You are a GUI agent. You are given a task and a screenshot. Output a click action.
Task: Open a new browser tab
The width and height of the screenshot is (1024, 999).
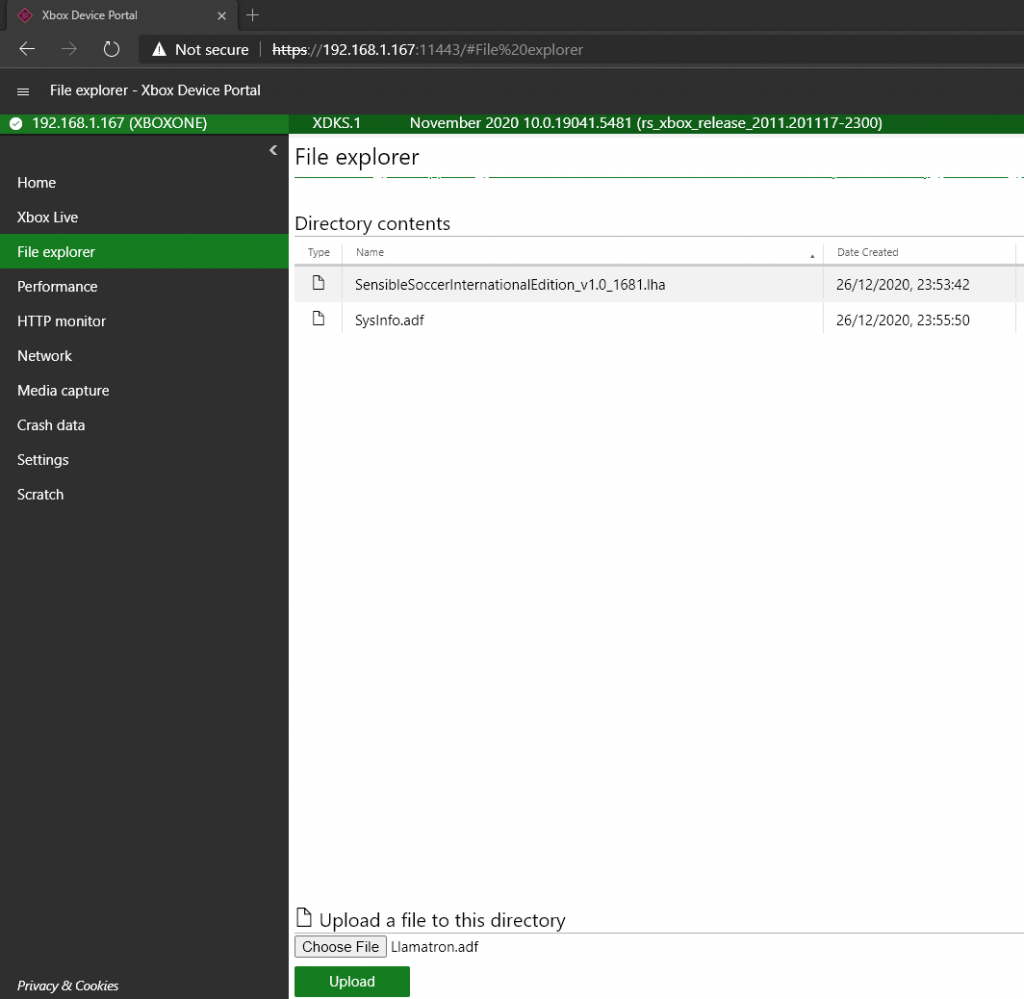(x=253, y=15)
